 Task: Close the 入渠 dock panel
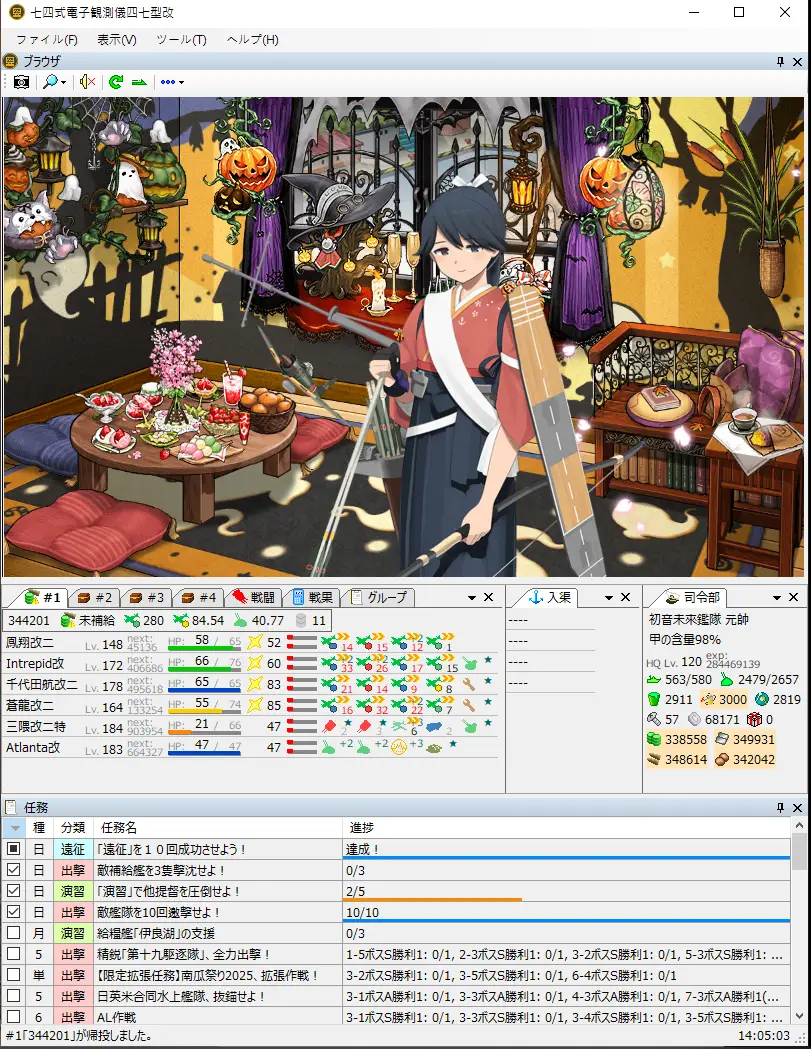point(626,597)
